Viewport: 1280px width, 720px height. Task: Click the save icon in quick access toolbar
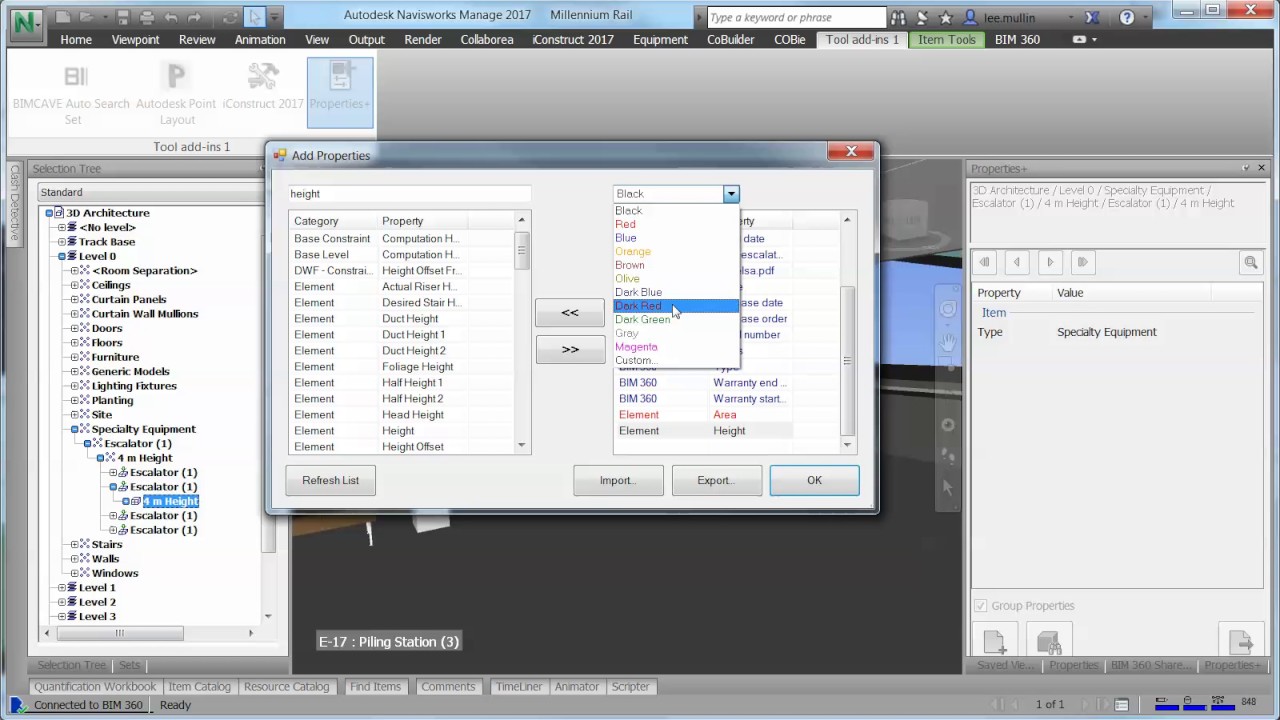click(123, 17)
